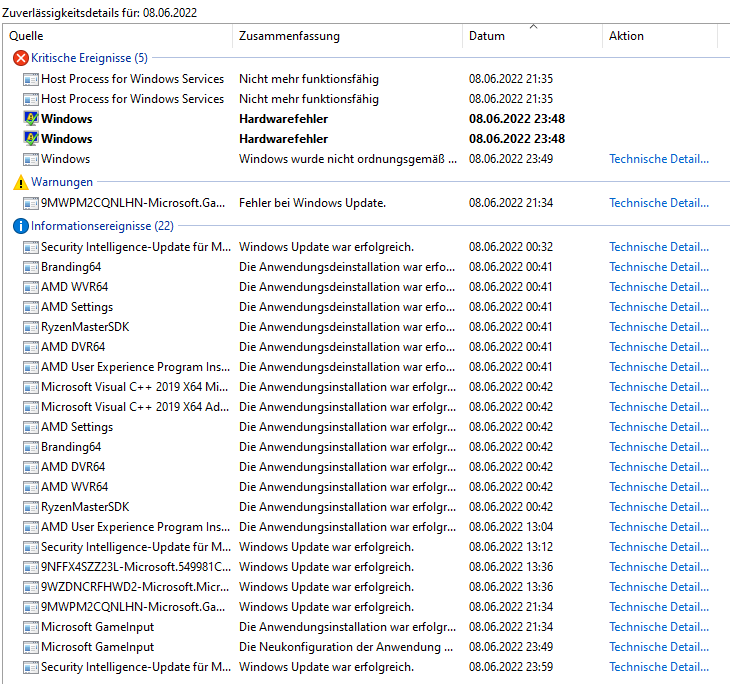Select the 9MWPM2CQNLHN-Microsoft.Ga... source under Warnungen
The height and width of the screenshot is (684, 730).
pyautogui.click(x=133, y=203)
